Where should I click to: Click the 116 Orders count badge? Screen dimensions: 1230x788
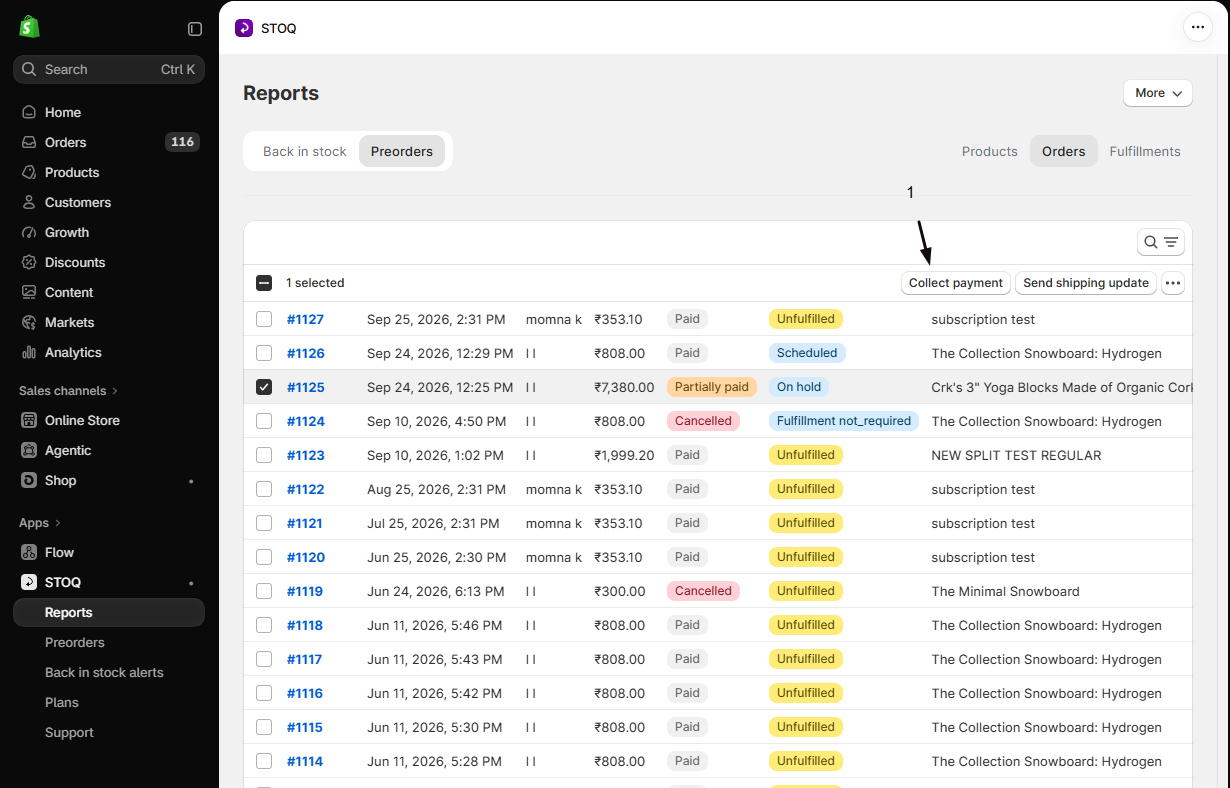pos(182,142)
